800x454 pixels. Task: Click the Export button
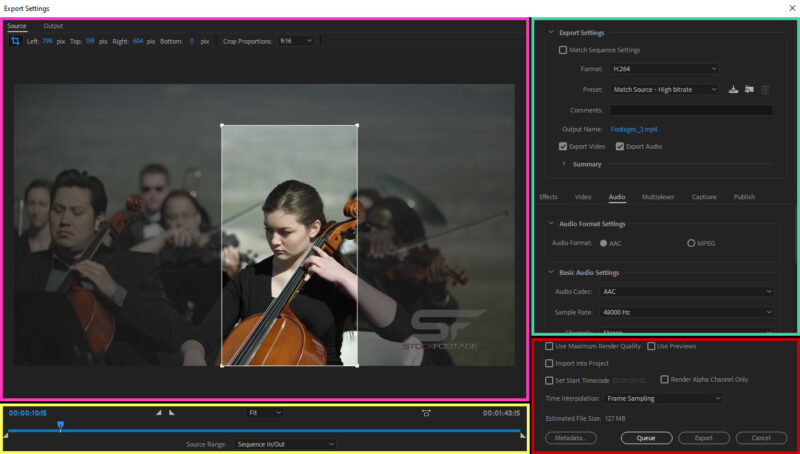tap(704, 438)
